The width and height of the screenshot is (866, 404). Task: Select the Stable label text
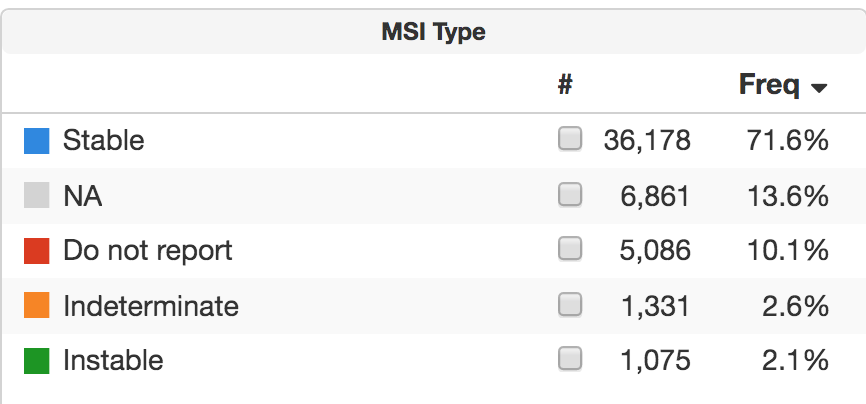pyautogui.click(x=103, y=141)
